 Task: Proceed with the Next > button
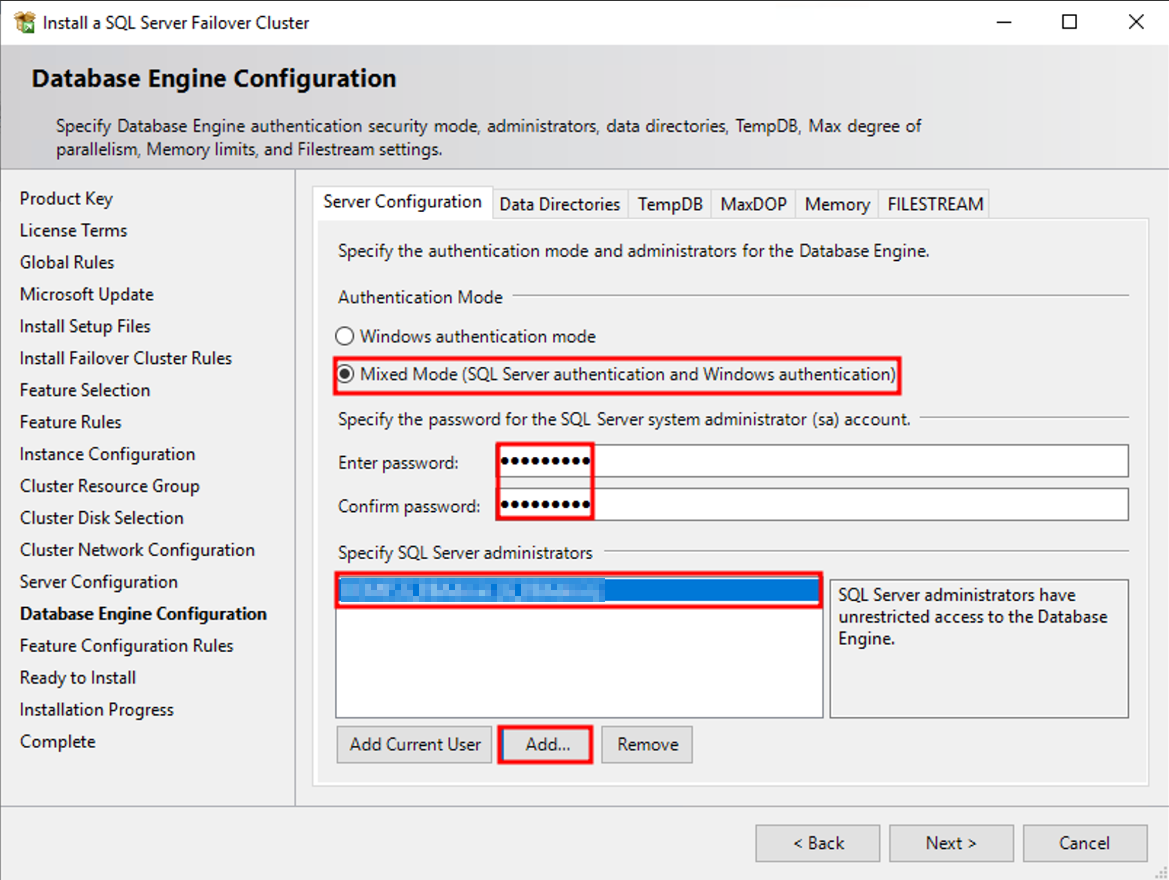[951, 843]
